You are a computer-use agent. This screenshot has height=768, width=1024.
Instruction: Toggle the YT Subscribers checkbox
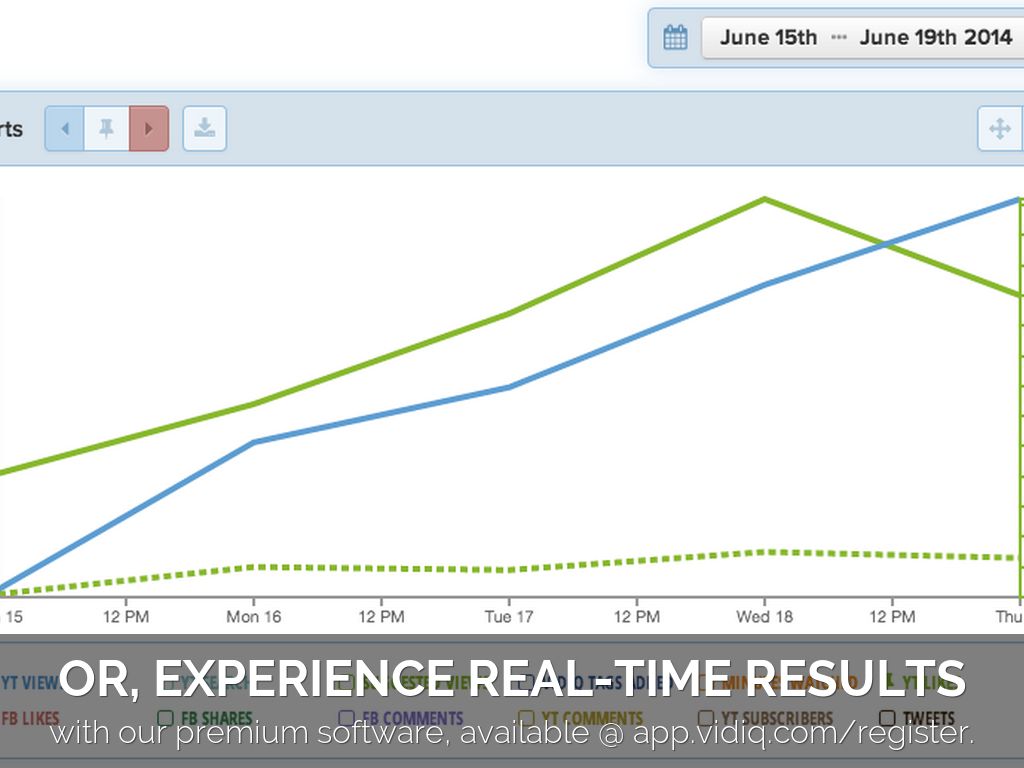[x=706, y=718]
